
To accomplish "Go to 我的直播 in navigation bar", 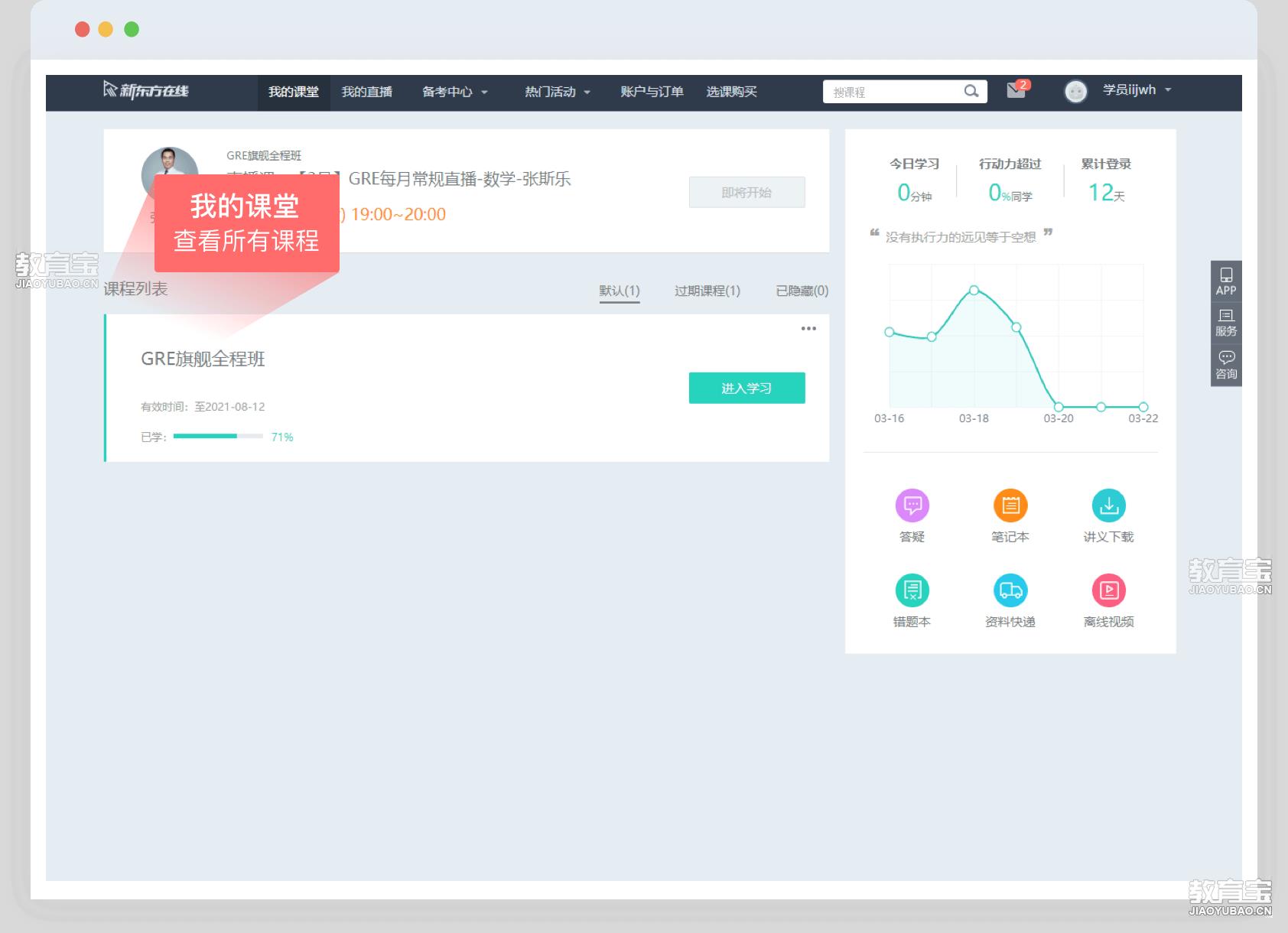I will click(x=366, y=92).
